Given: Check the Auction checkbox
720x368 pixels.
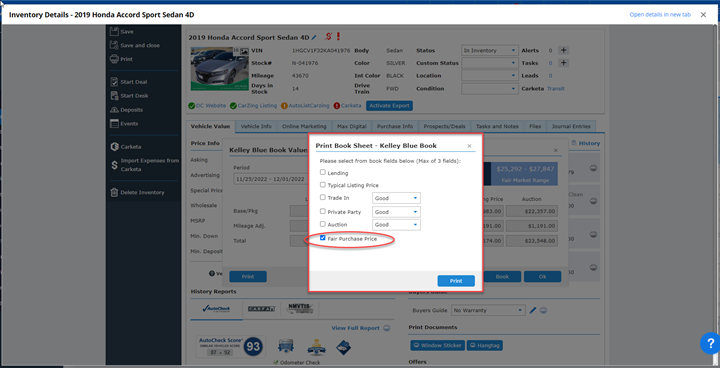Looking at the screenshot, I should 323,224.
